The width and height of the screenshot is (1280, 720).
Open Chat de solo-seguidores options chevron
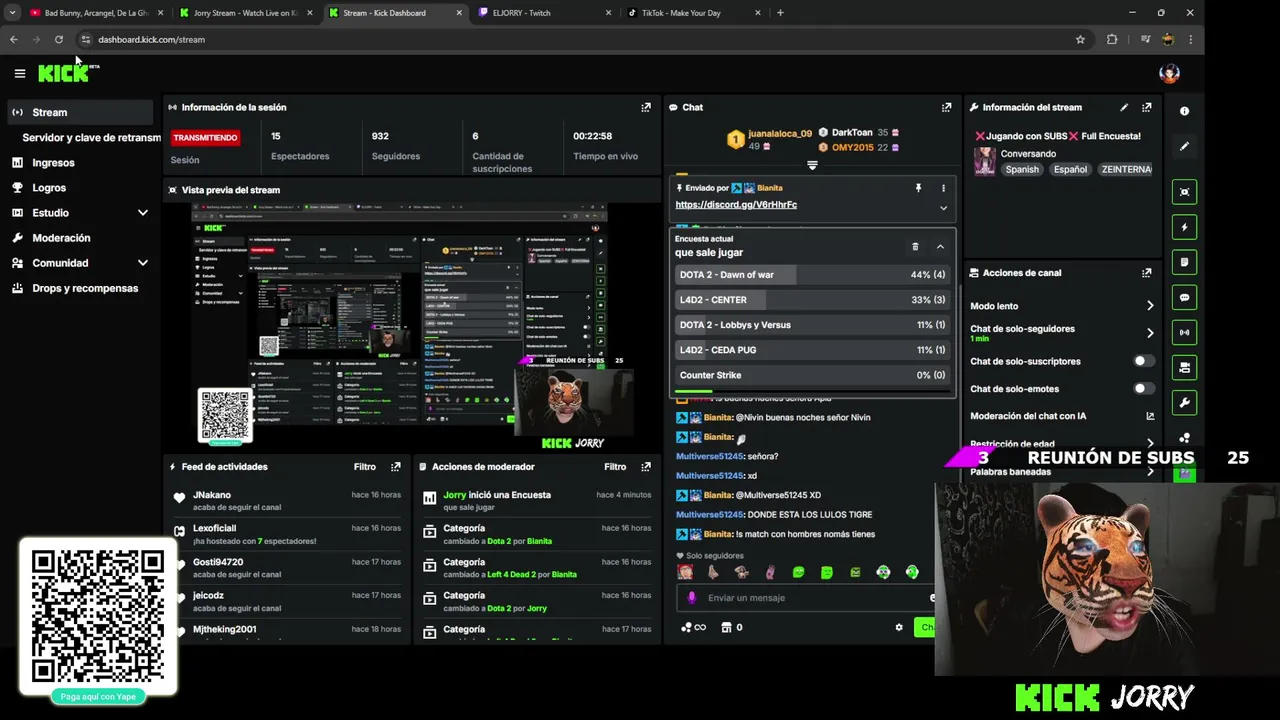[1150, 333]
